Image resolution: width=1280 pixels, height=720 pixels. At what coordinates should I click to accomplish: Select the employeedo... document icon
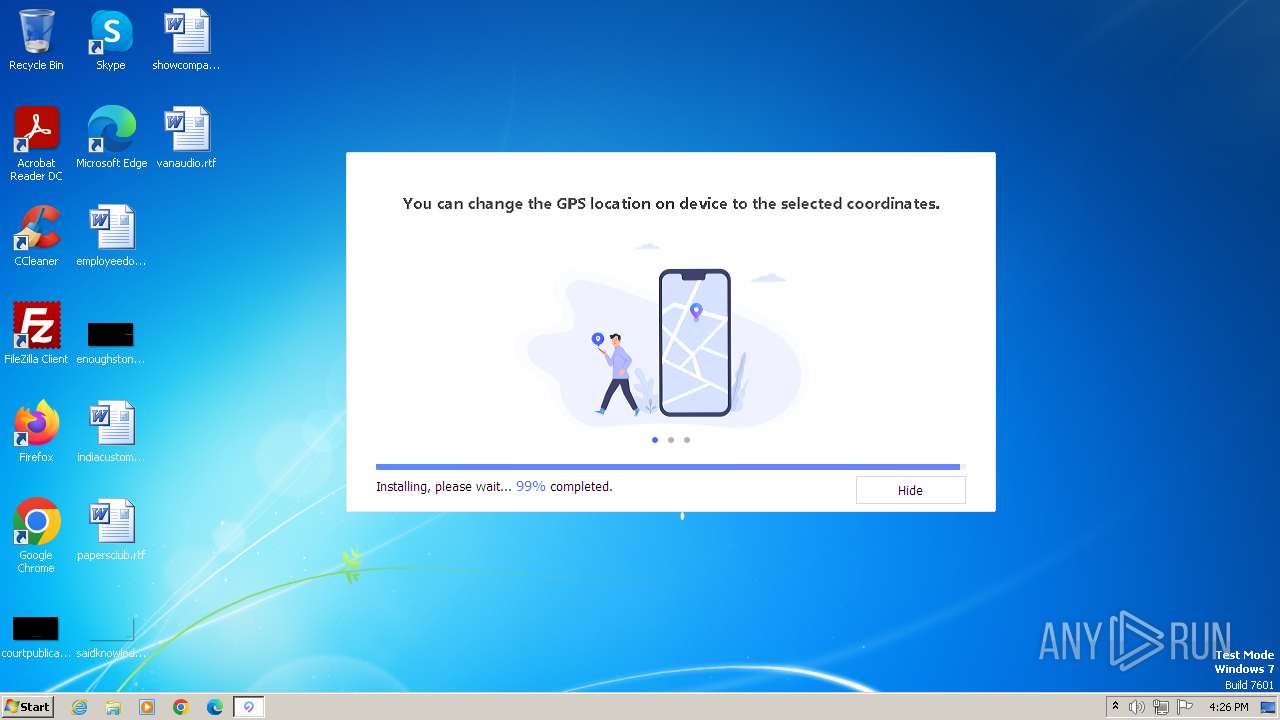click(x=111, y=236)
